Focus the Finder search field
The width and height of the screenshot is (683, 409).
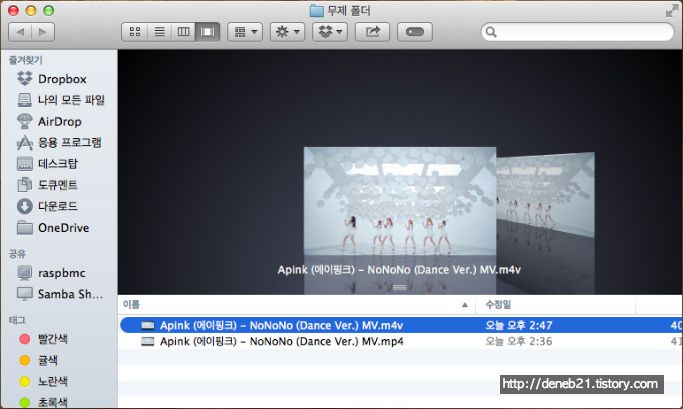pos(578,32)
